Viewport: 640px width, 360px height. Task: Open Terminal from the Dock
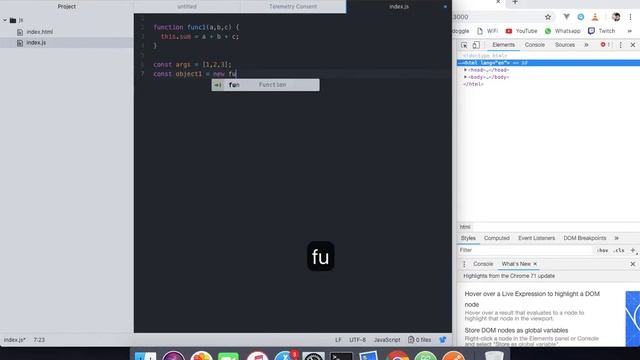tap(341, 356)
